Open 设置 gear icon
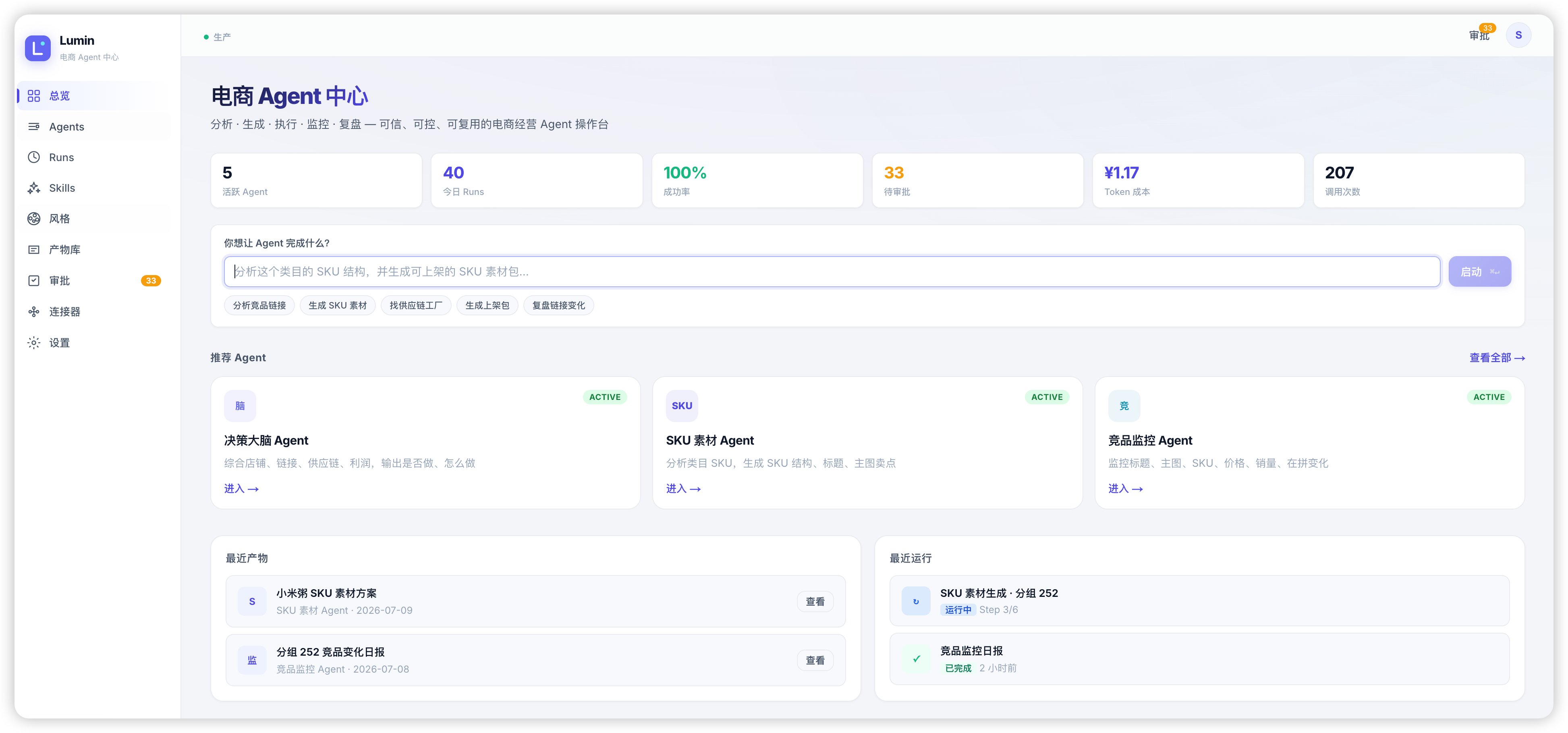The height and width of the screenshot is (733, 1568). coord(34,342)
